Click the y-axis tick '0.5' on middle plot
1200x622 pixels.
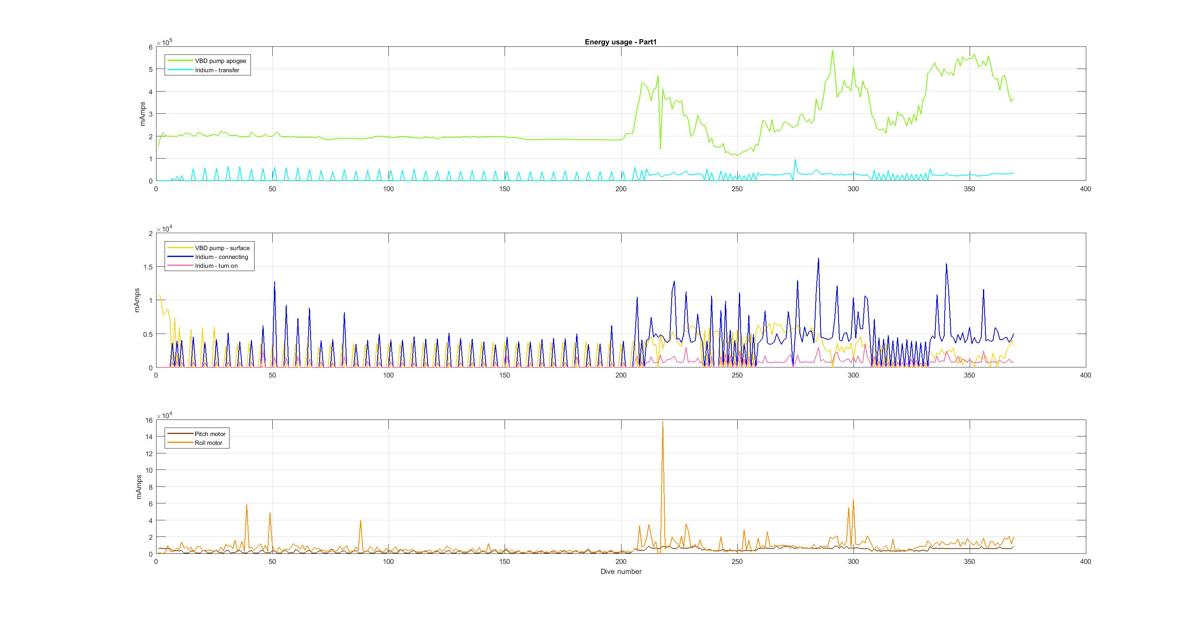148,335
